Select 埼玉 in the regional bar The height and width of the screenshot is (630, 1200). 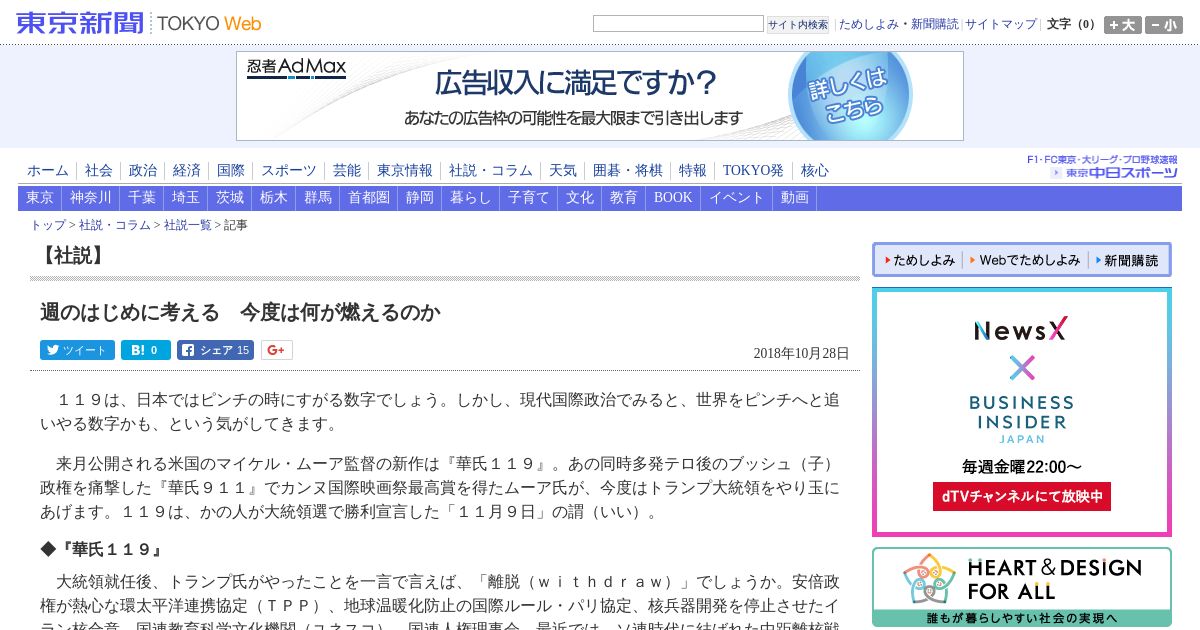186,198
